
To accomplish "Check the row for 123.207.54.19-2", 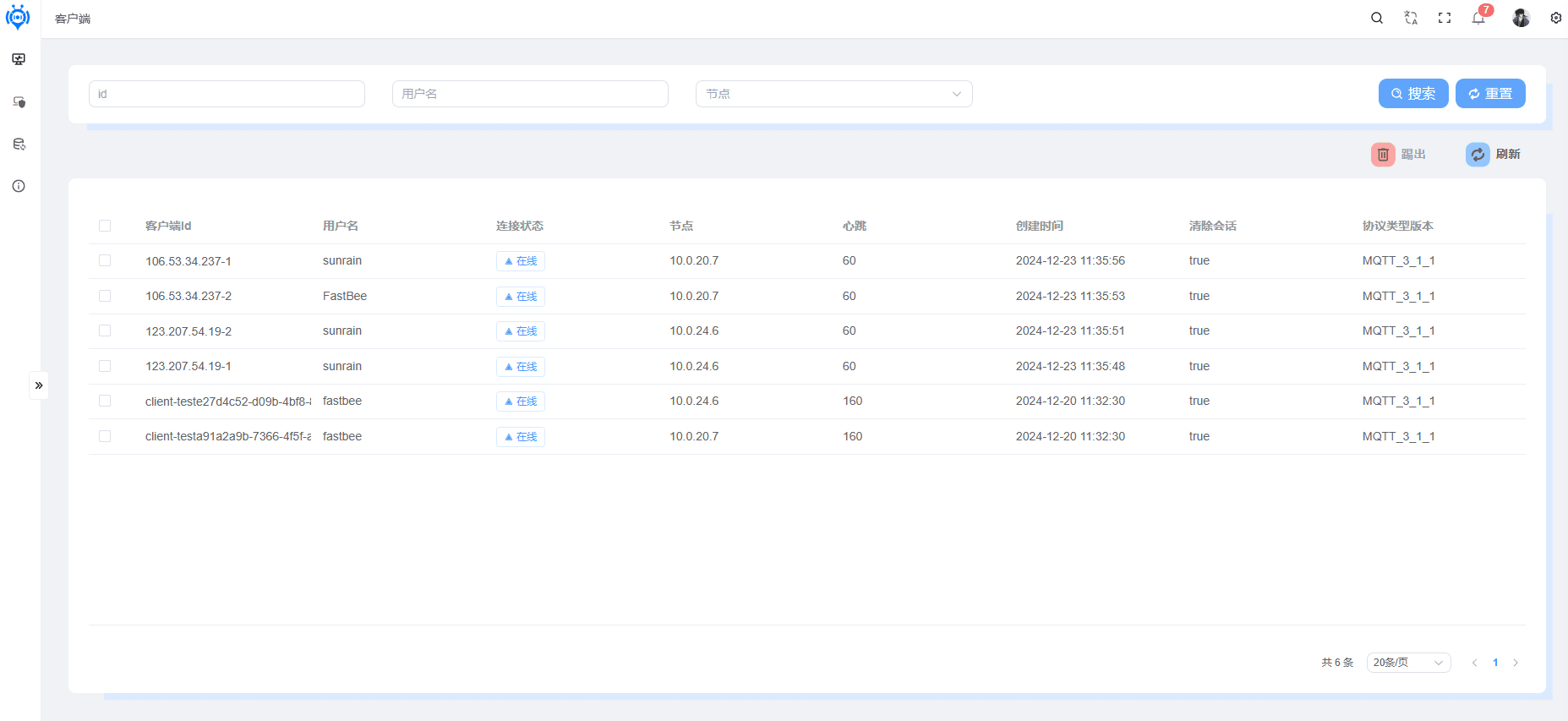I will point(105,330).
